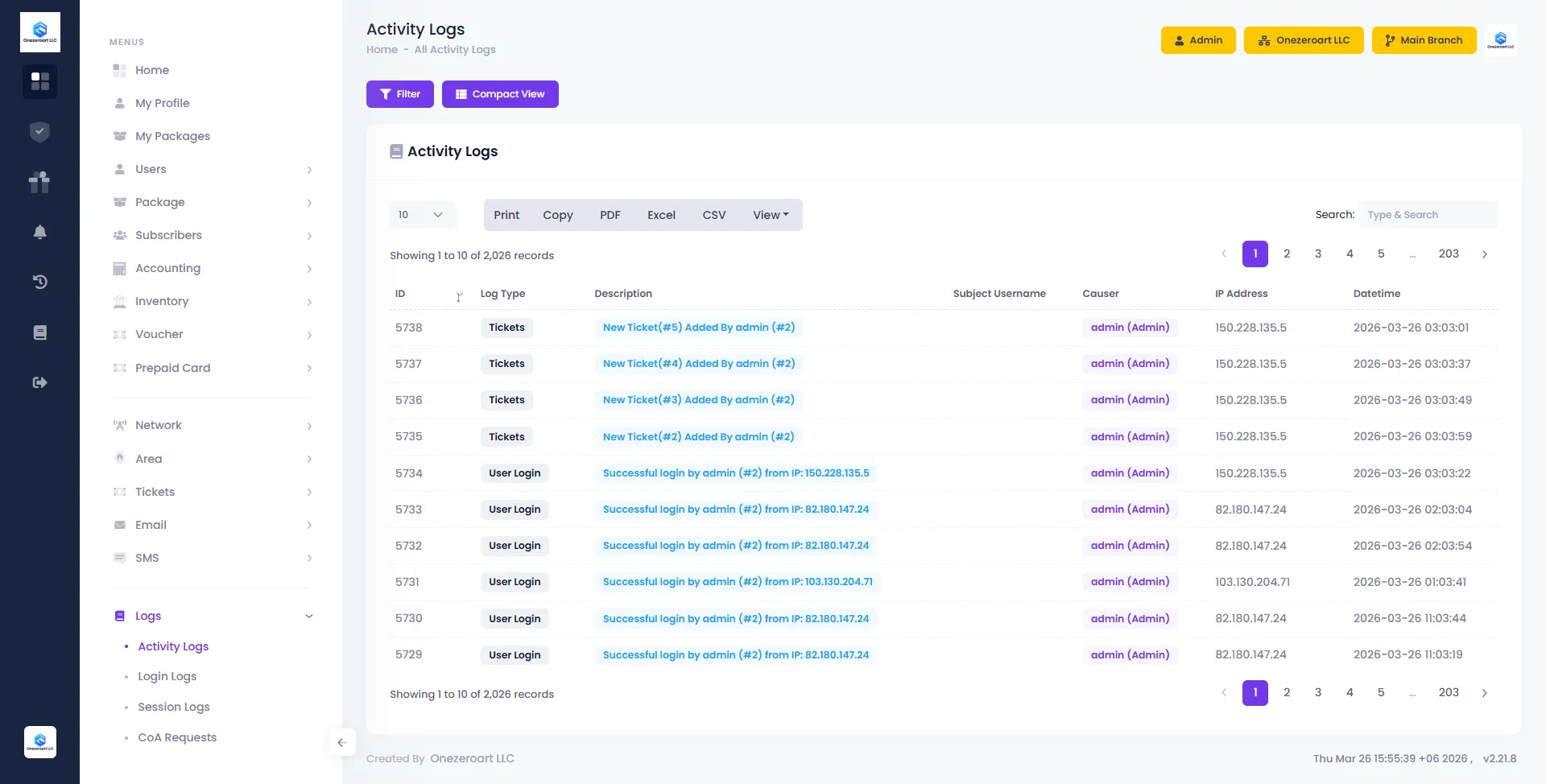Viewport: 1546px width, 784px height.
Task: Click the purple Filter button
Action: pos(400,94)
